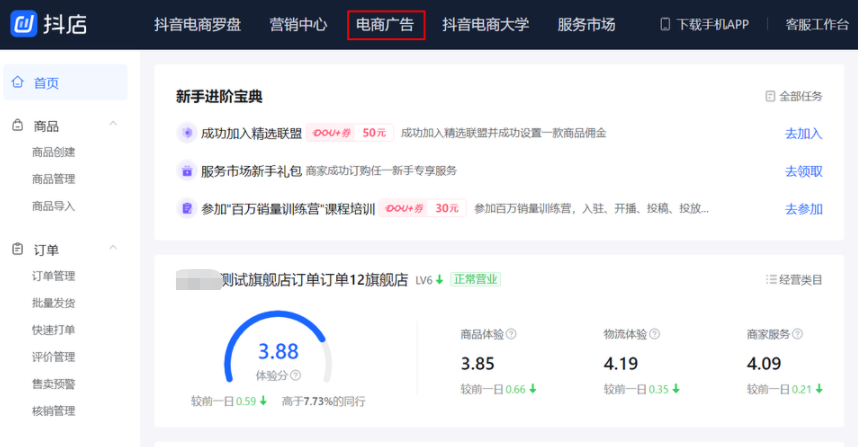Open 电商广告 in top navigation
The width and height of the screenshot is (858, 447).
386,25
